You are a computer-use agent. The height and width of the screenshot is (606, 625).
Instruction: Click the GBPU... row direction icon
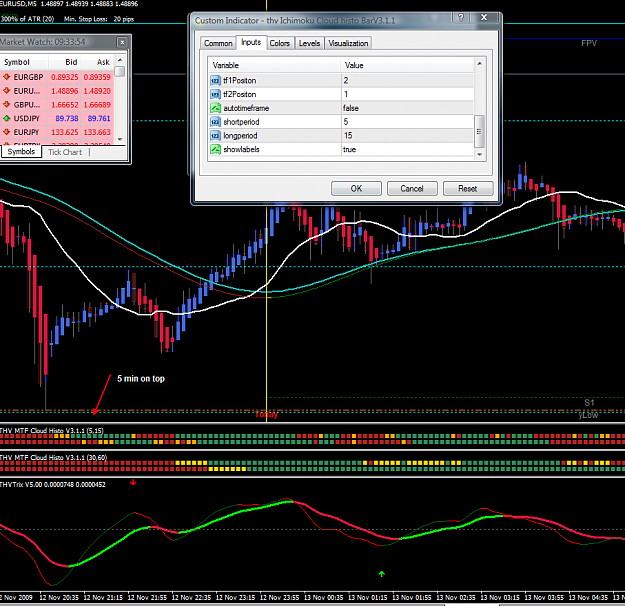point(6,104)
